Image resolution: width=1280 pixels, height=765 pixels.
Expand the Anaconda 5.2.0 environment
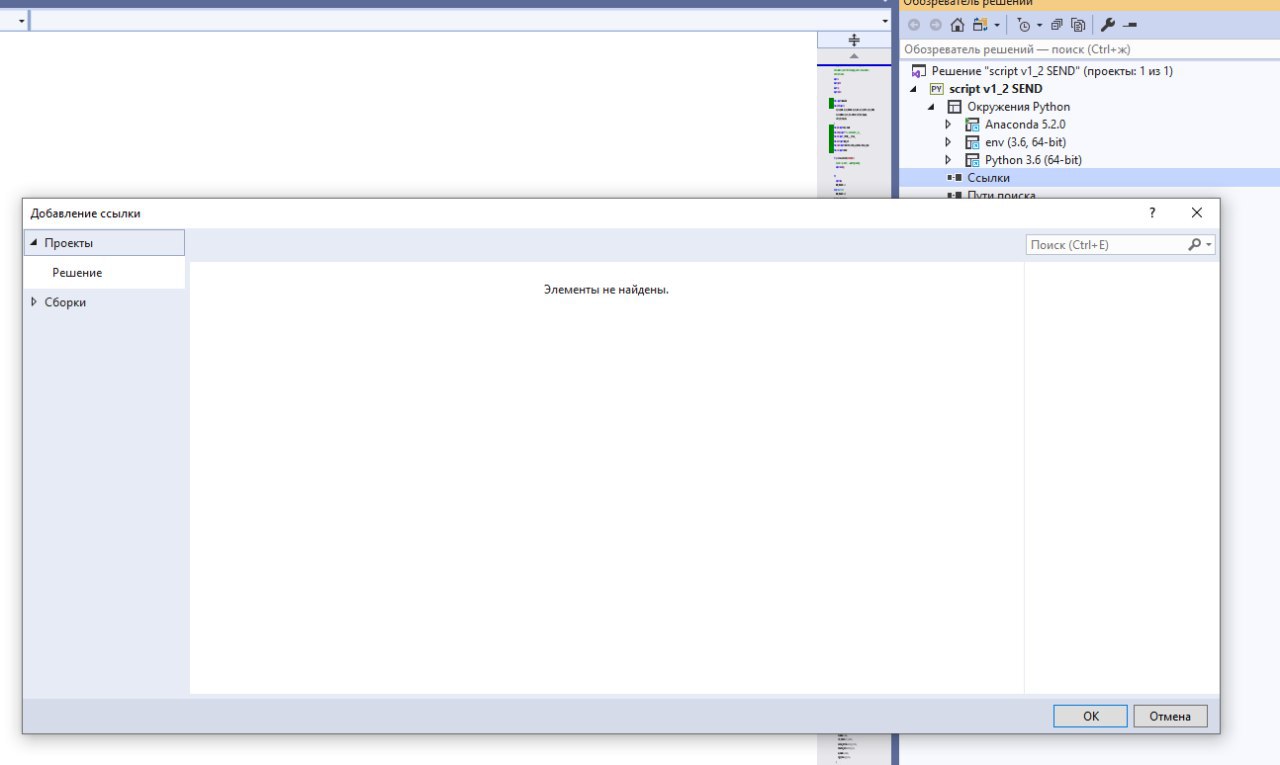948,125
